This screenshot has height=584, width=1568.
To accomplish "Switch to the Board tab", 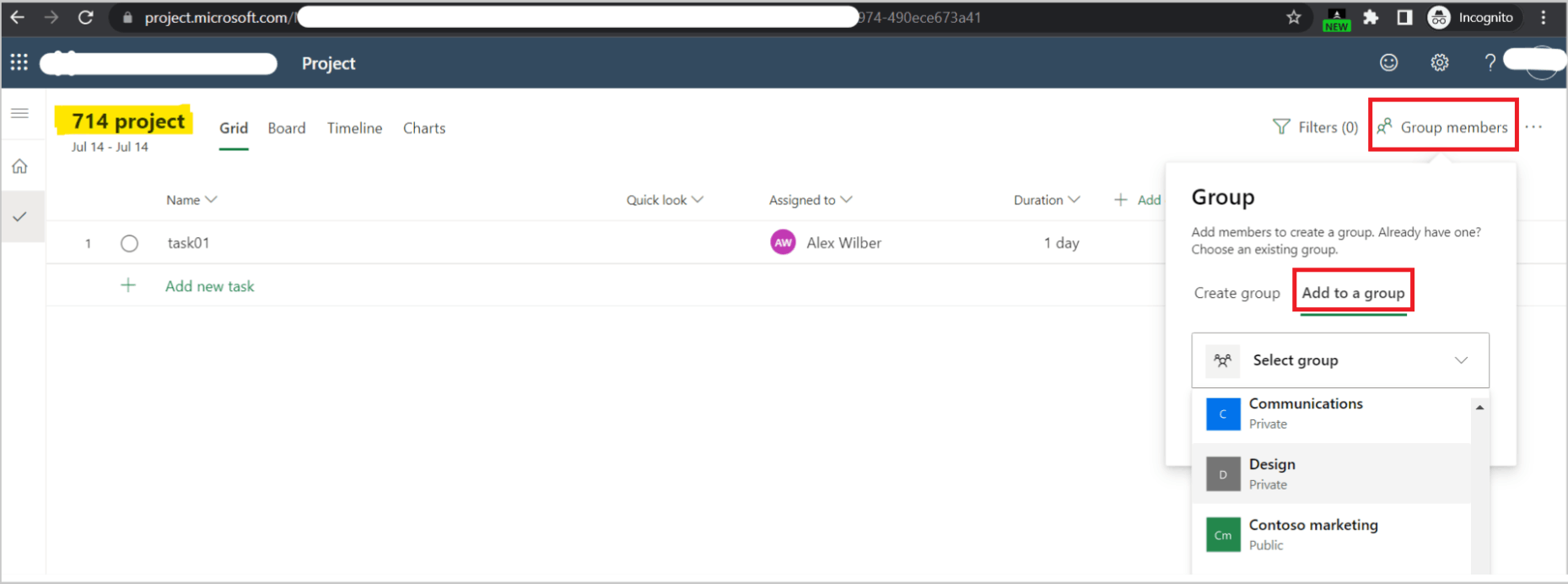I will click(287, 128).
